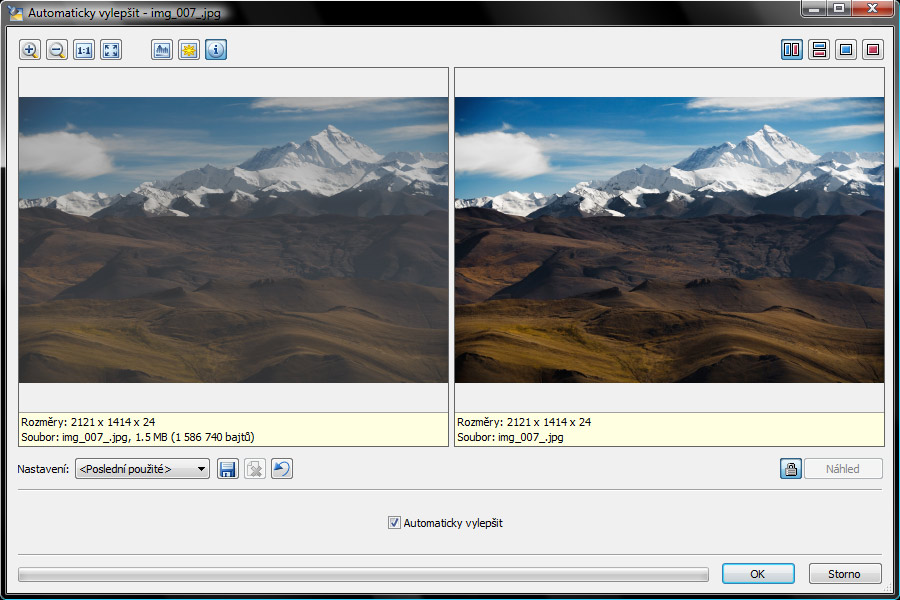900x600 pixels.
Task: Toggle image information icon
Action: tap(216, 50)
